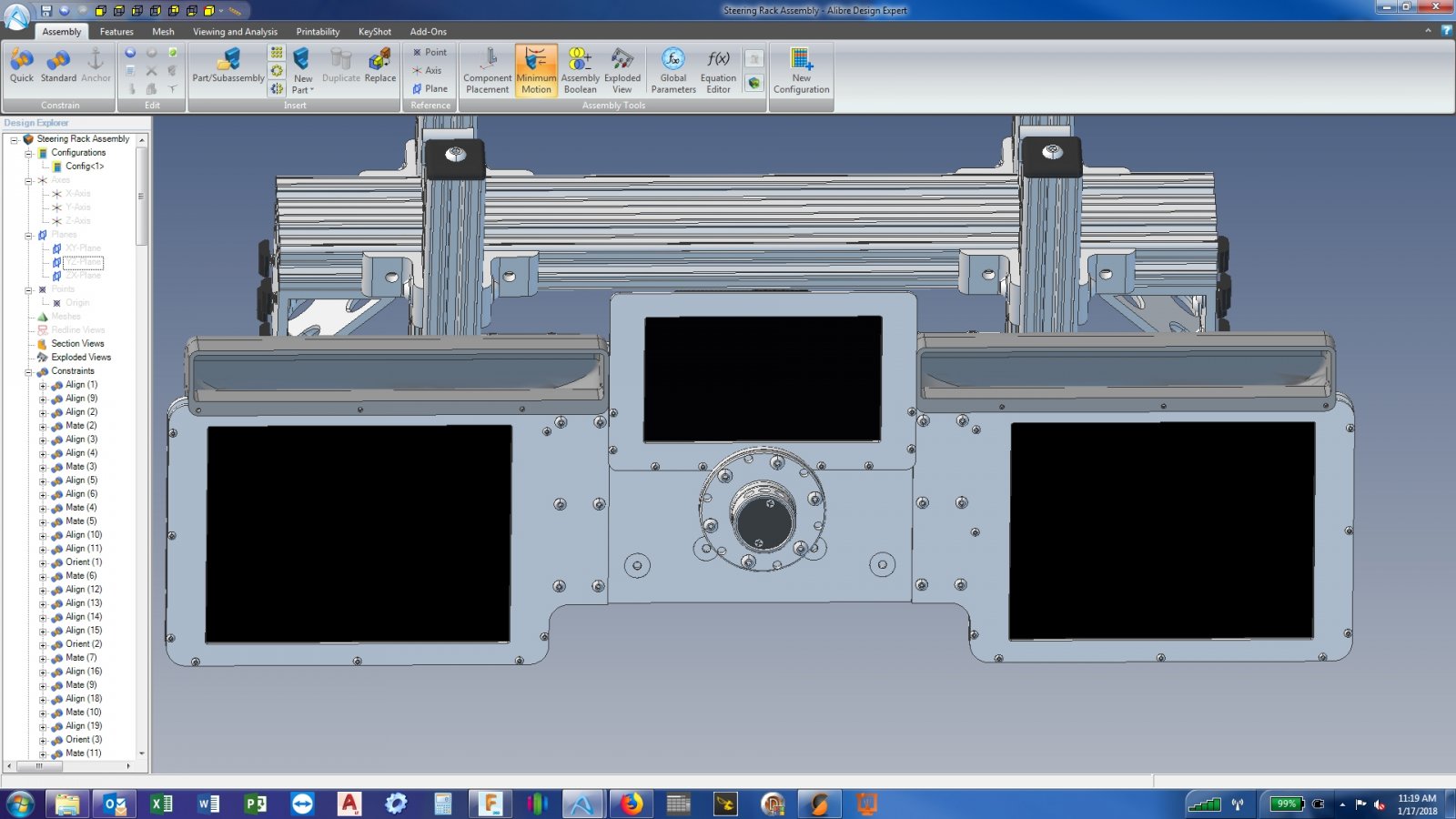The height and width of the screenshot is (819, 1456).
Task: Select the YZ-Plane tree item
Action: coord(83,262)
